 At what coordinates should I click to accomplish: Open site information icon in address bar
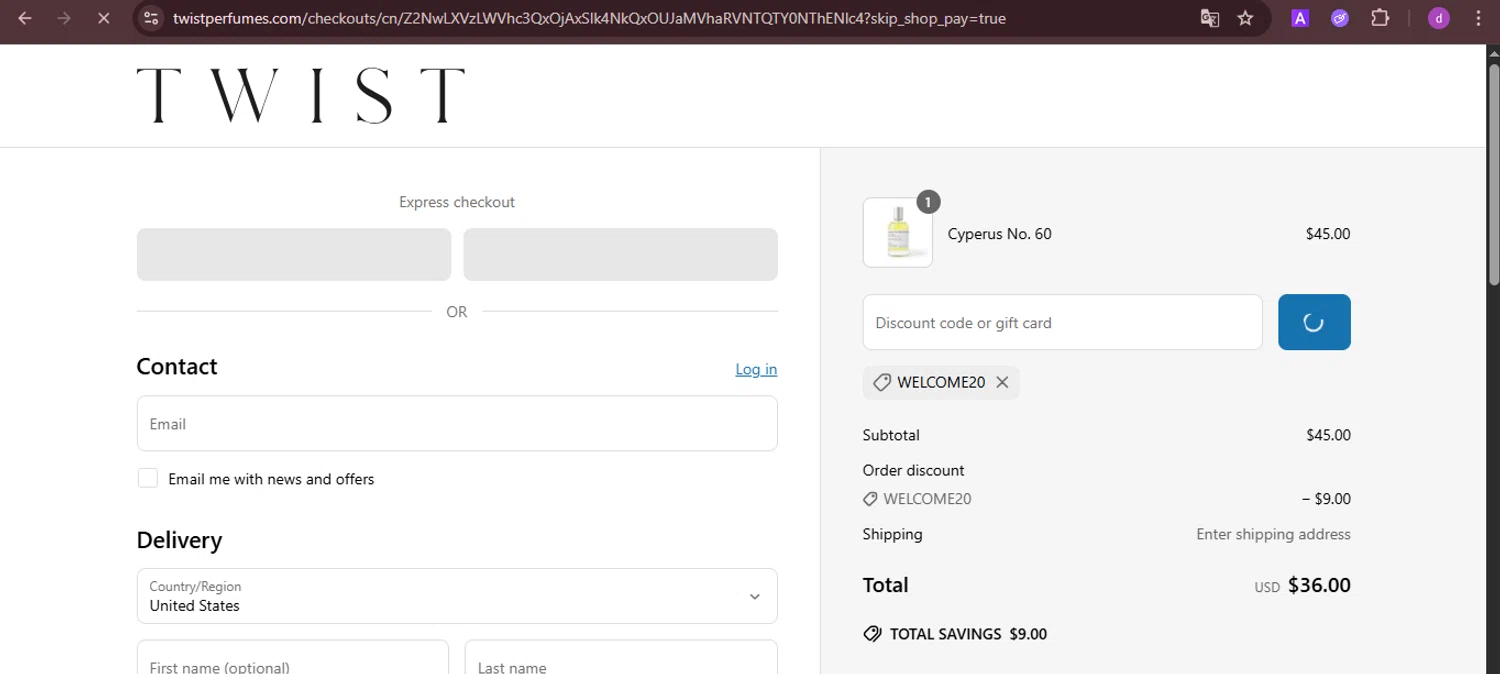[150, 18]
